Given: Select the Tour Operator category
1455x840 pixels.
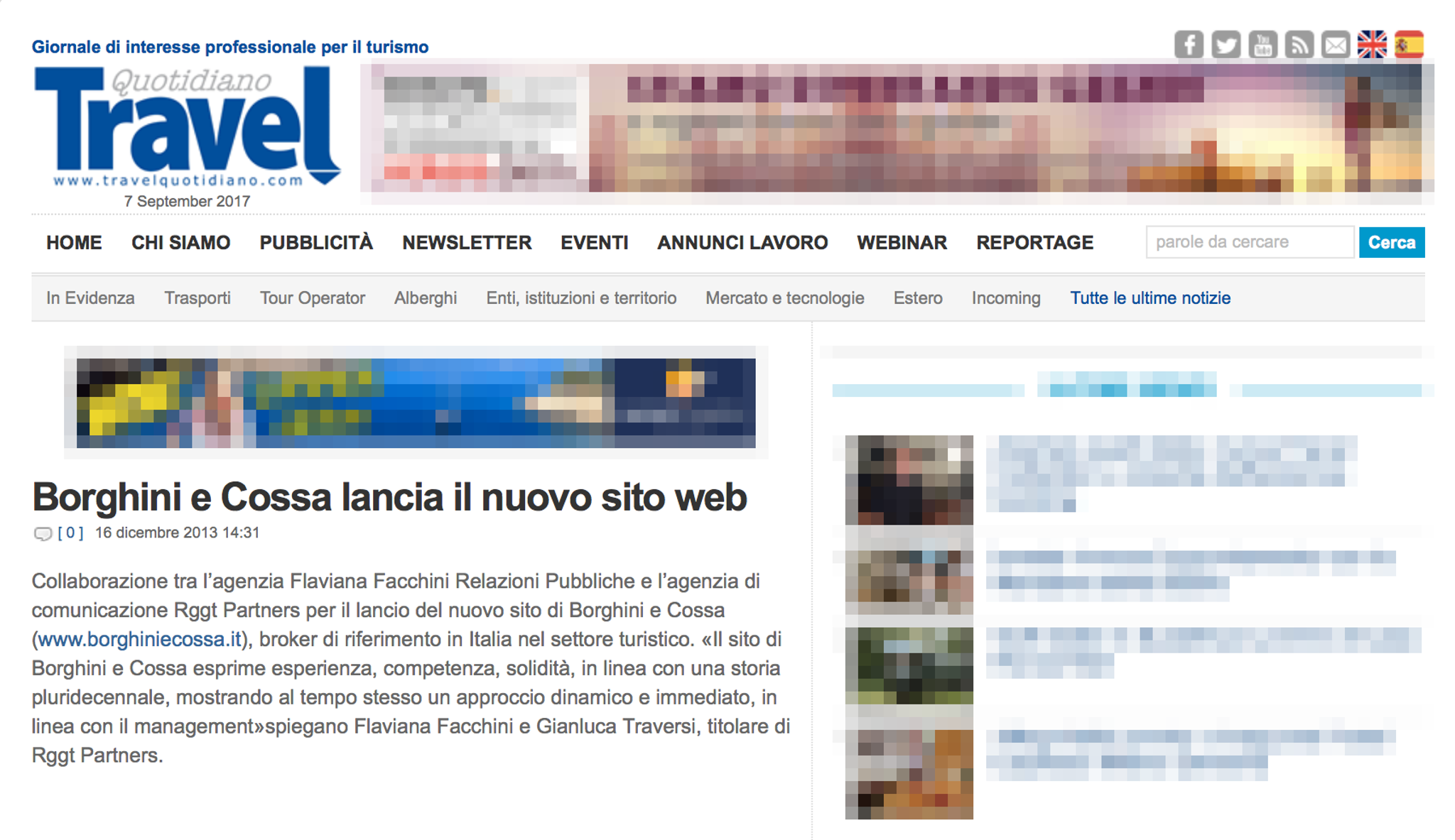Looking at the screenshot, I should (x=313, y=298).
